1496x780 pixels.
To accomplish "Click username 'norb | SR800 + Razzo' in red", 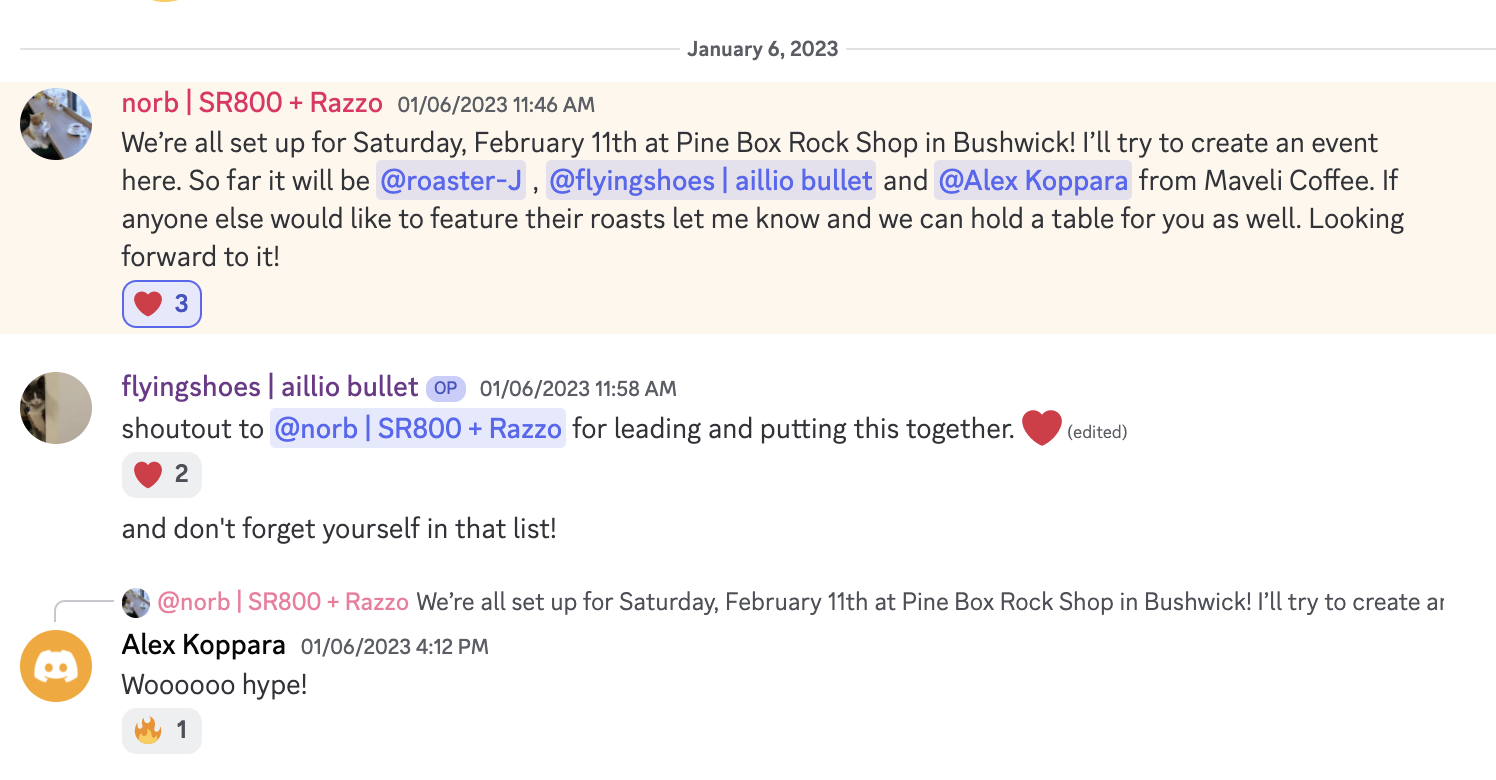I will 252,103.
